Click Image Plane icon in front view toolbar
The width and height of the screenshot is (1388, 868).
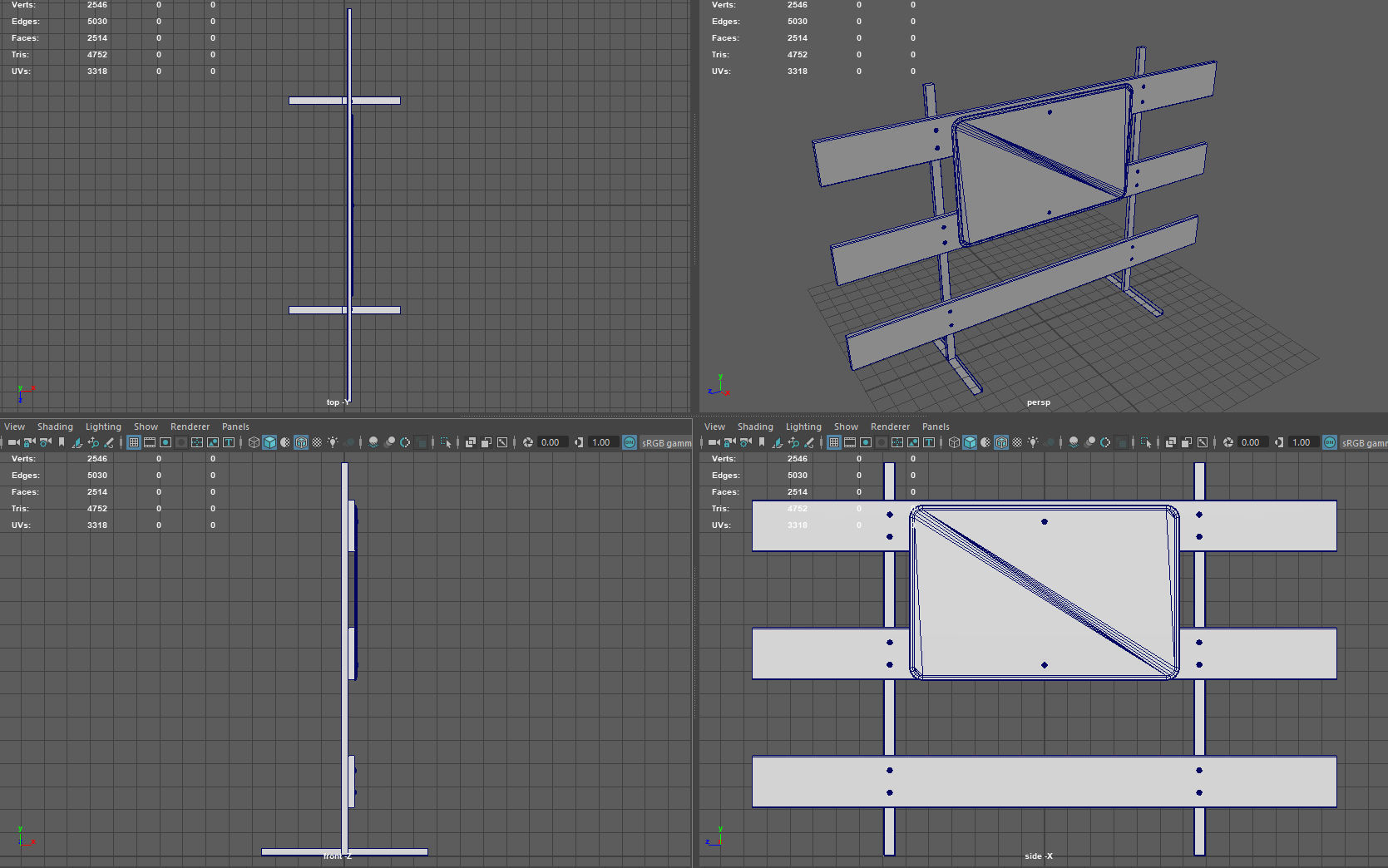click(x=77, y=442)
